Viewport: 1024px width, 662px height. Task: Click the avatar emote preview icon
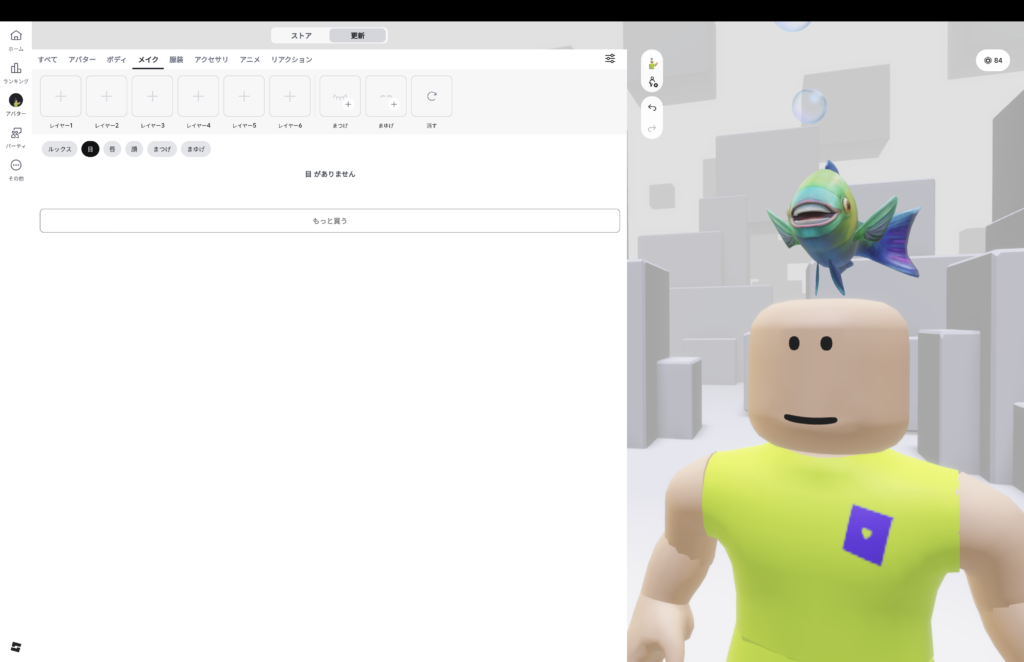(x=652, y=63)
